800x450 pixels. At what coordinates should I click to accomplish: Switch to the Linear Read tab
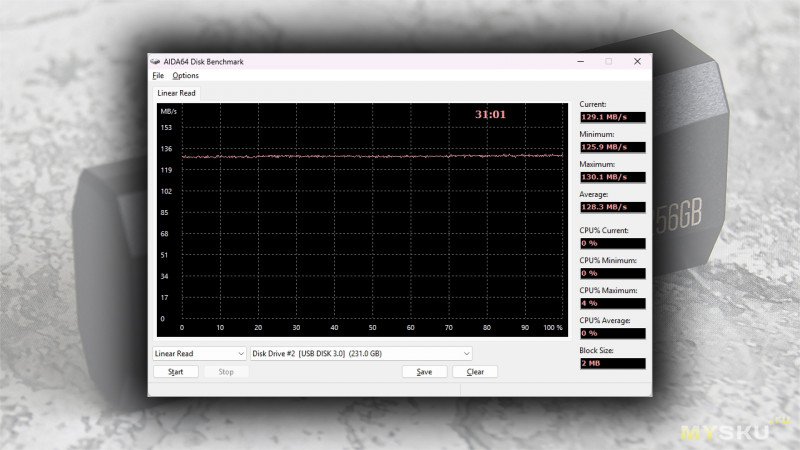click(176, 93)
